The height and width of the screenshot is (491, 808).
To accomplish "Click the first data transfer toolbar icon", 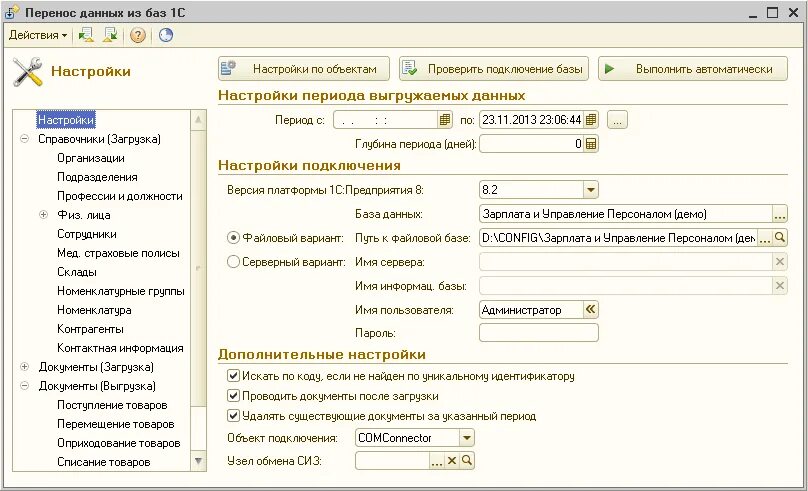I will pos(86,35).
